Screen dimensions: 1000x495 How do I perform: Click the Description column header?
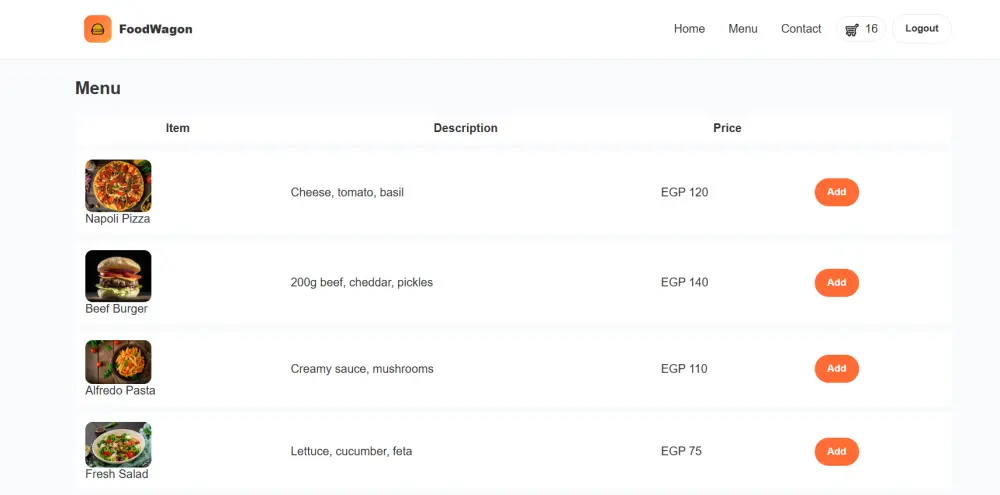(465, 128)
